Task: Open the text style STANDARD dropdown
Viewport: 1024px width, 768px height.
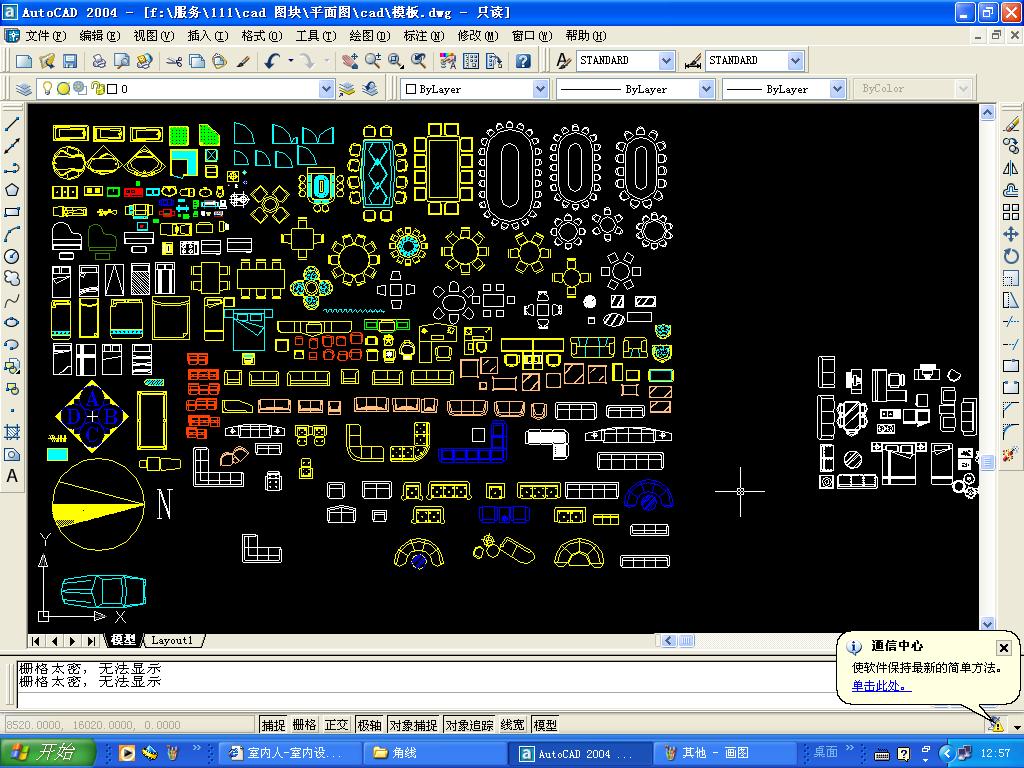Action: pos(666,61)
